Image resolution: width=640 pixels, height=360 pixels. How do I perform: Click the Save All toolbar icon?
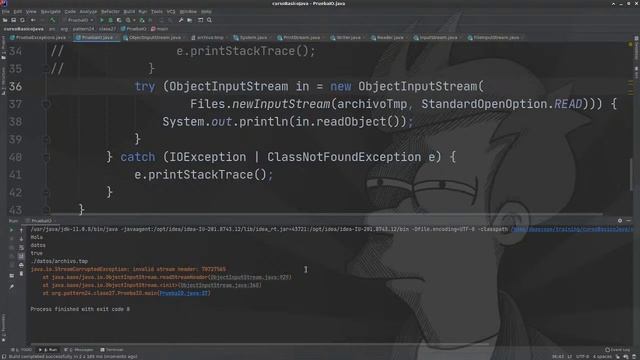pyautogui.click(x=13, y=20)
